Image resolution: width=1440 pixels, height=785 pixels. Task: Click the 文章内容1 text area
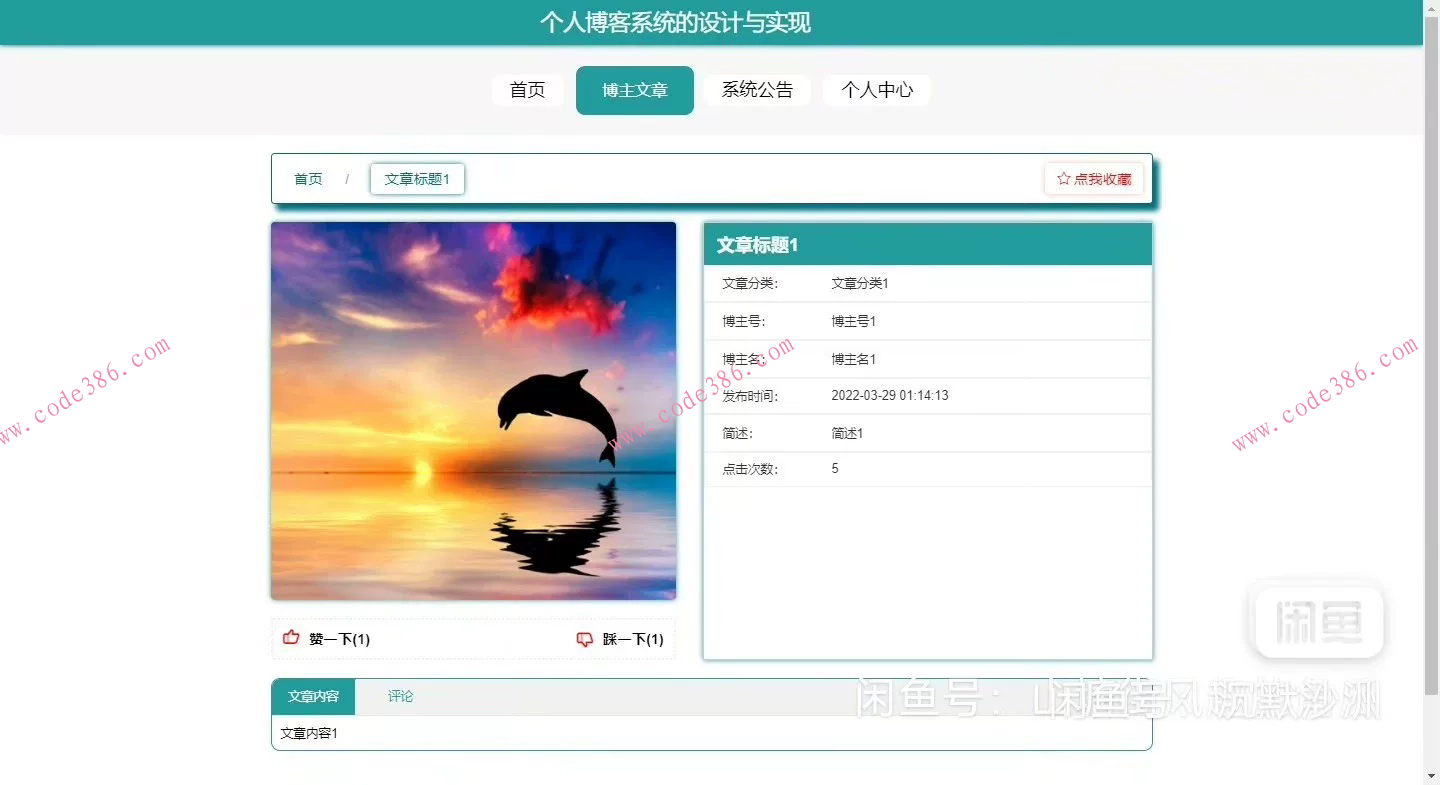[311, 733]
